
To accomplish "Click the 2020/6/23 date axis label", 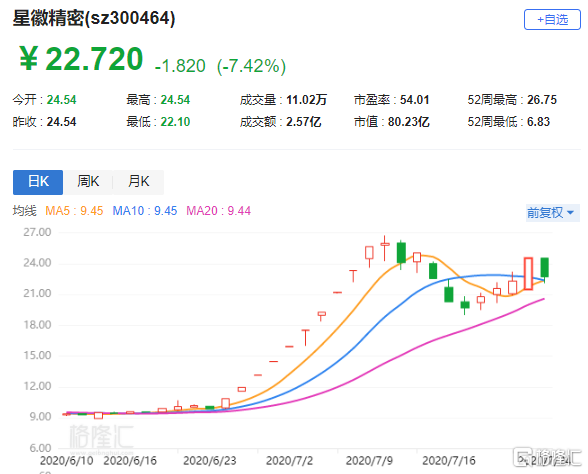I will [210, 460].
